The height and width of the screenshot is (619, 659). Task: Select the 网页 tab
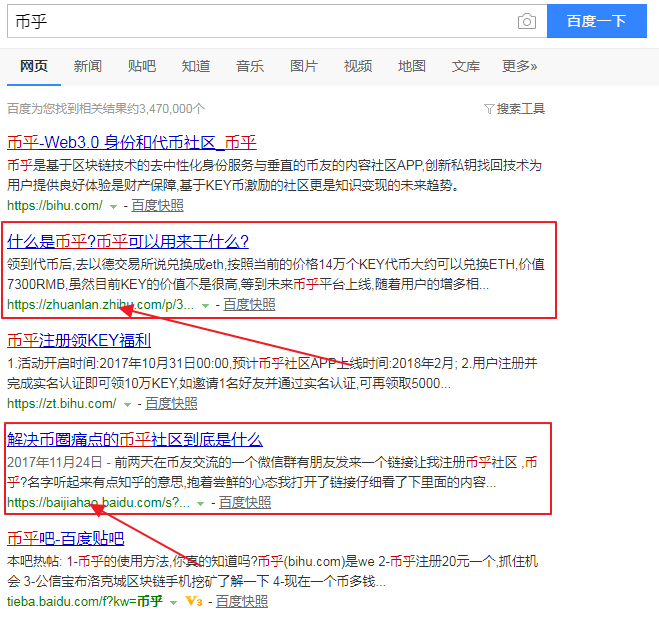pyautogui.click(x=34, y=66)
